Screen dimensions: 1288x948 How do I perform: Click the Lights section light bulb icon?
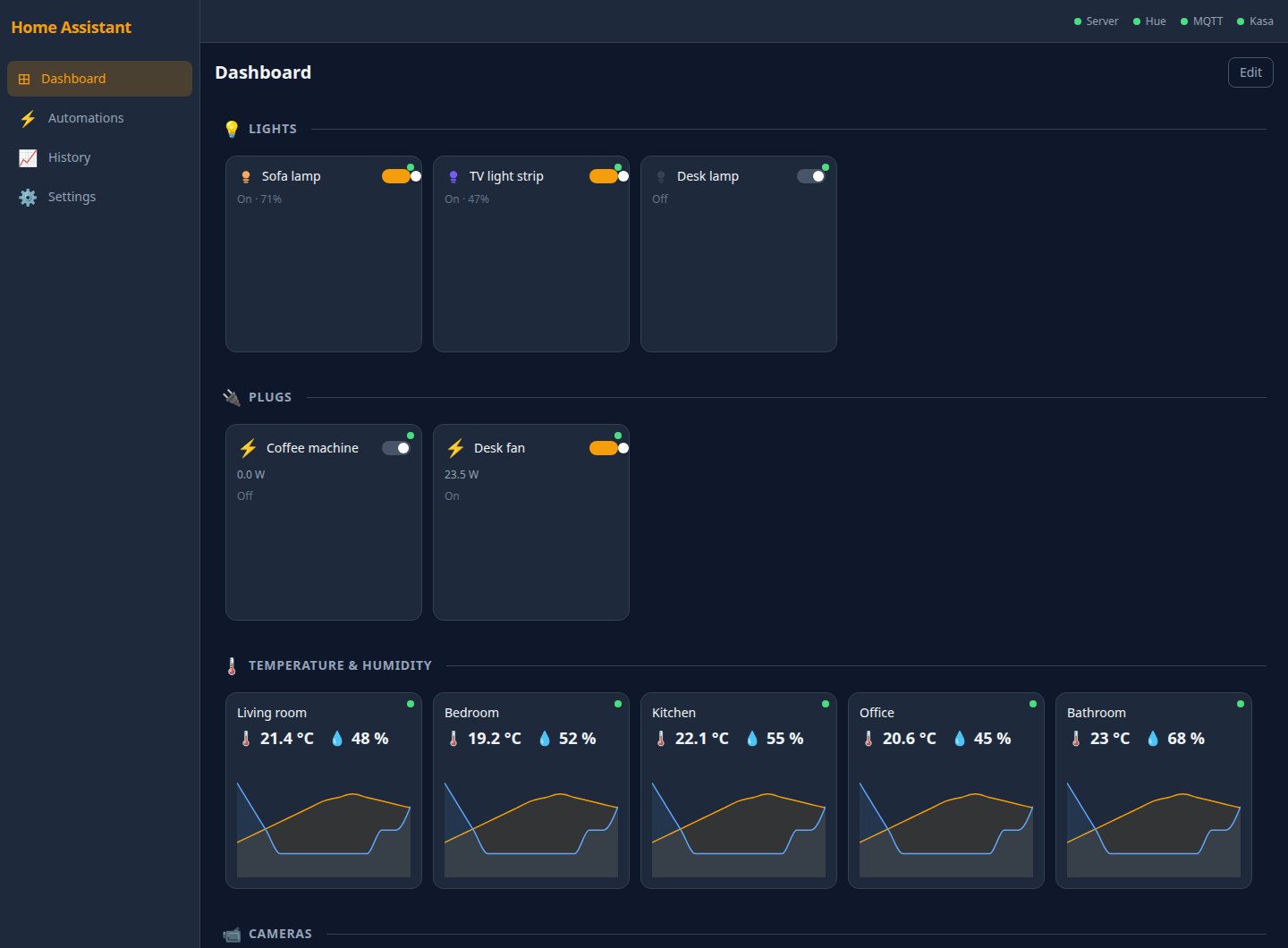(x=232, y=129)
